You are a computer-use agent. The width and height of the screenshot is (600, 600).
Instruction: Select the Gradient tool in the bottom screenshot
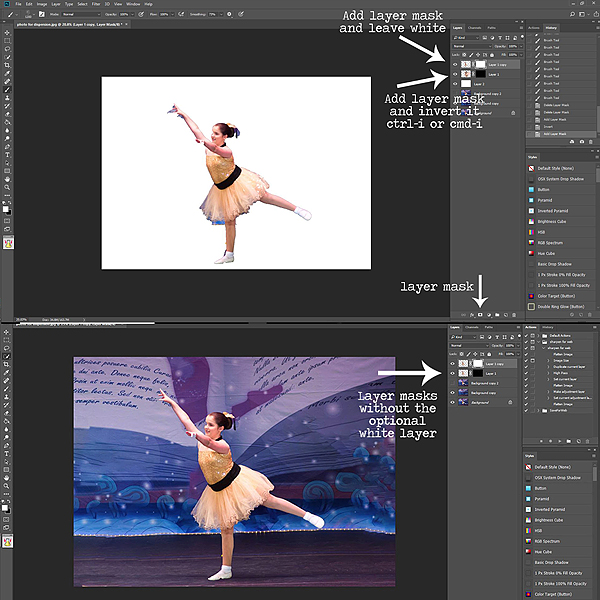click(x=7, y=421)
